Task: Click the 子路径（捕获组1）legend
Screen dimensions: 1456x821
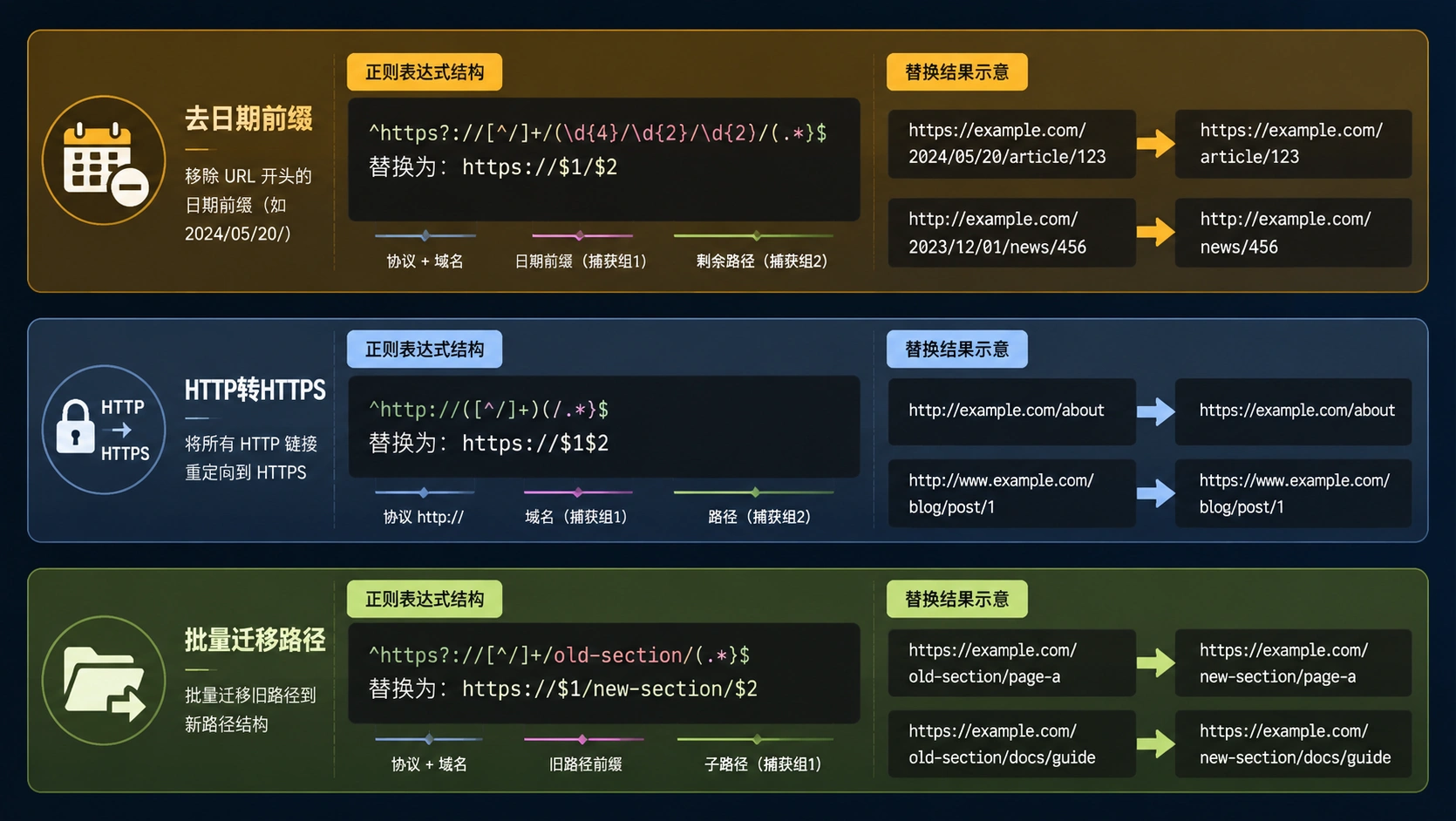Action: pyautogui.click(x=763, y=764)
